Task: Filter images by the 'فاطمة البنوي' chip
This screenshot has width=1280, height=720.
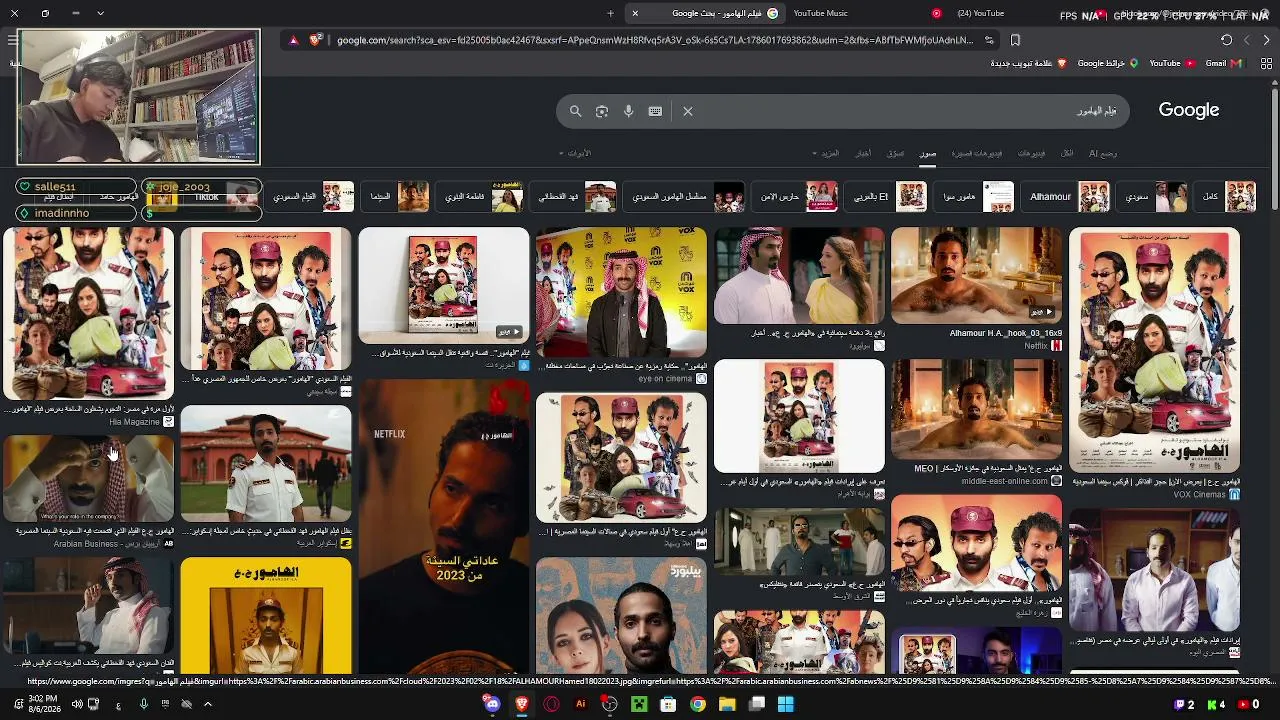Action: click(480, 196)
